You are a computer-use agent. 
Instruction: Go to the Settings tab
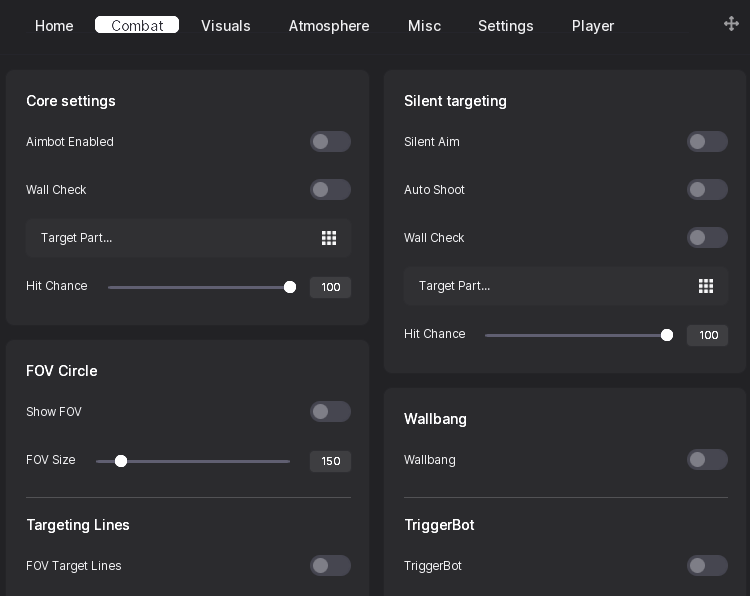tap(506, 25)
